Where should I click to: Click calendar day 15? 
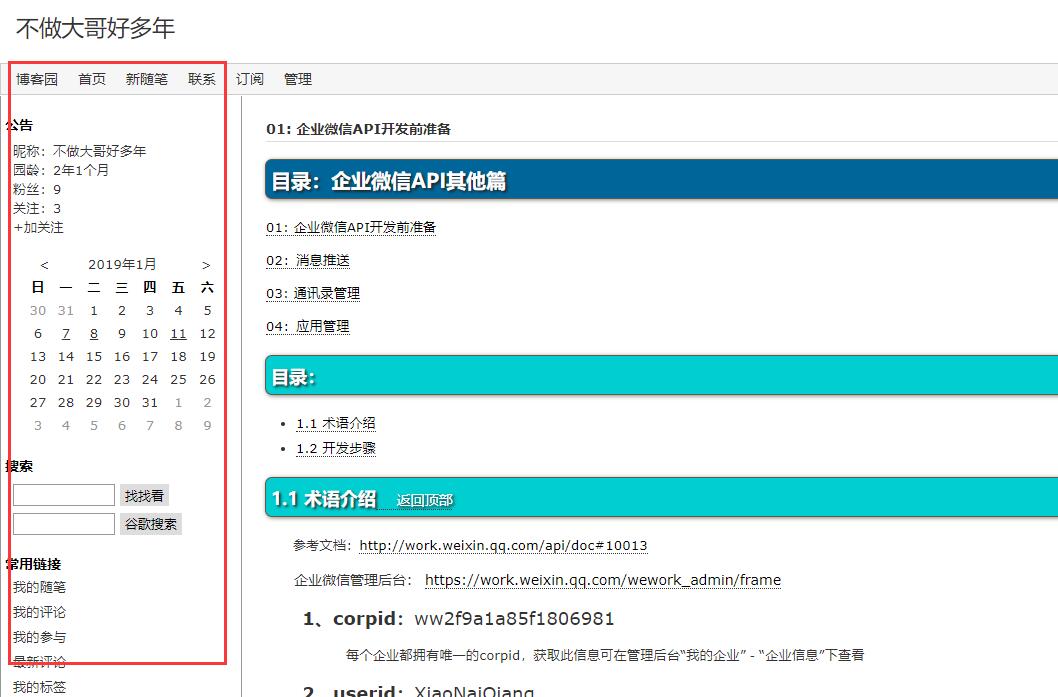pyautogui.click(x=94, y=356)
